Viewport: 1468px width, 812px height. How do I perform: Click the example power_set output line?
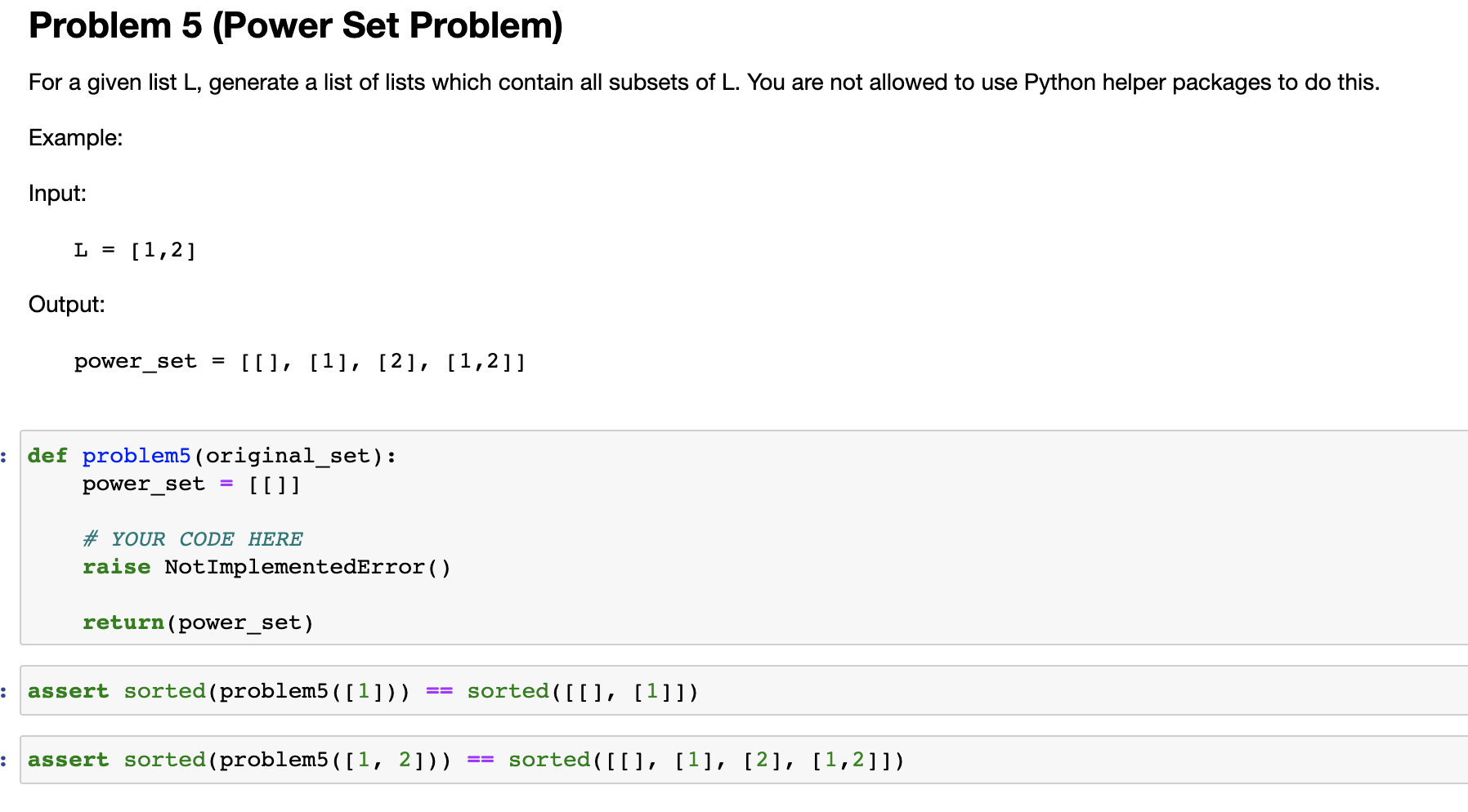(x=300, y=361)
